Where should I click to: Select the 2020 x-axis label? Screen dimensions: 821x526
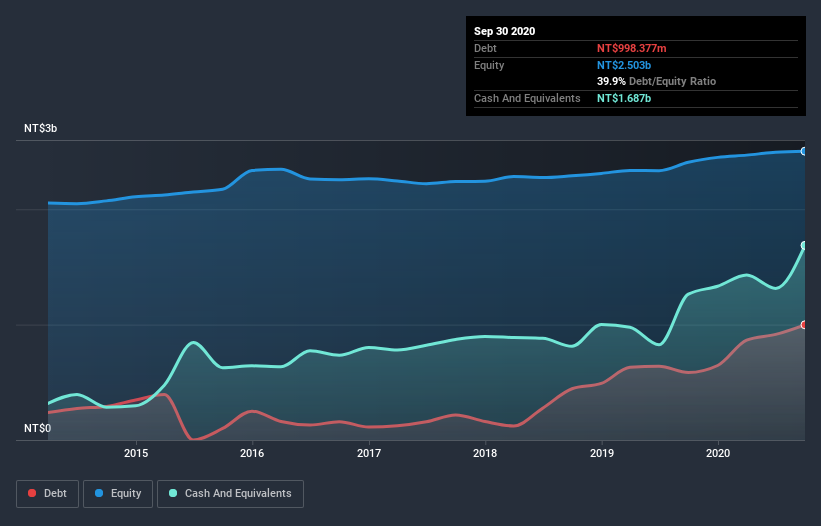[718, 453]
